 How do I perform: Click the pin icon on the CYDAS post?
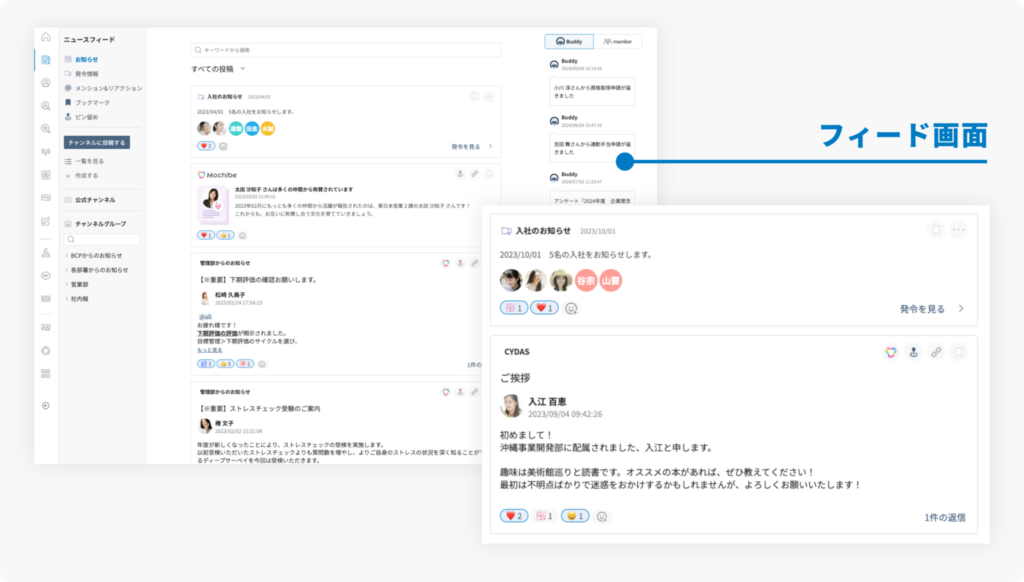tap(912, 352)
